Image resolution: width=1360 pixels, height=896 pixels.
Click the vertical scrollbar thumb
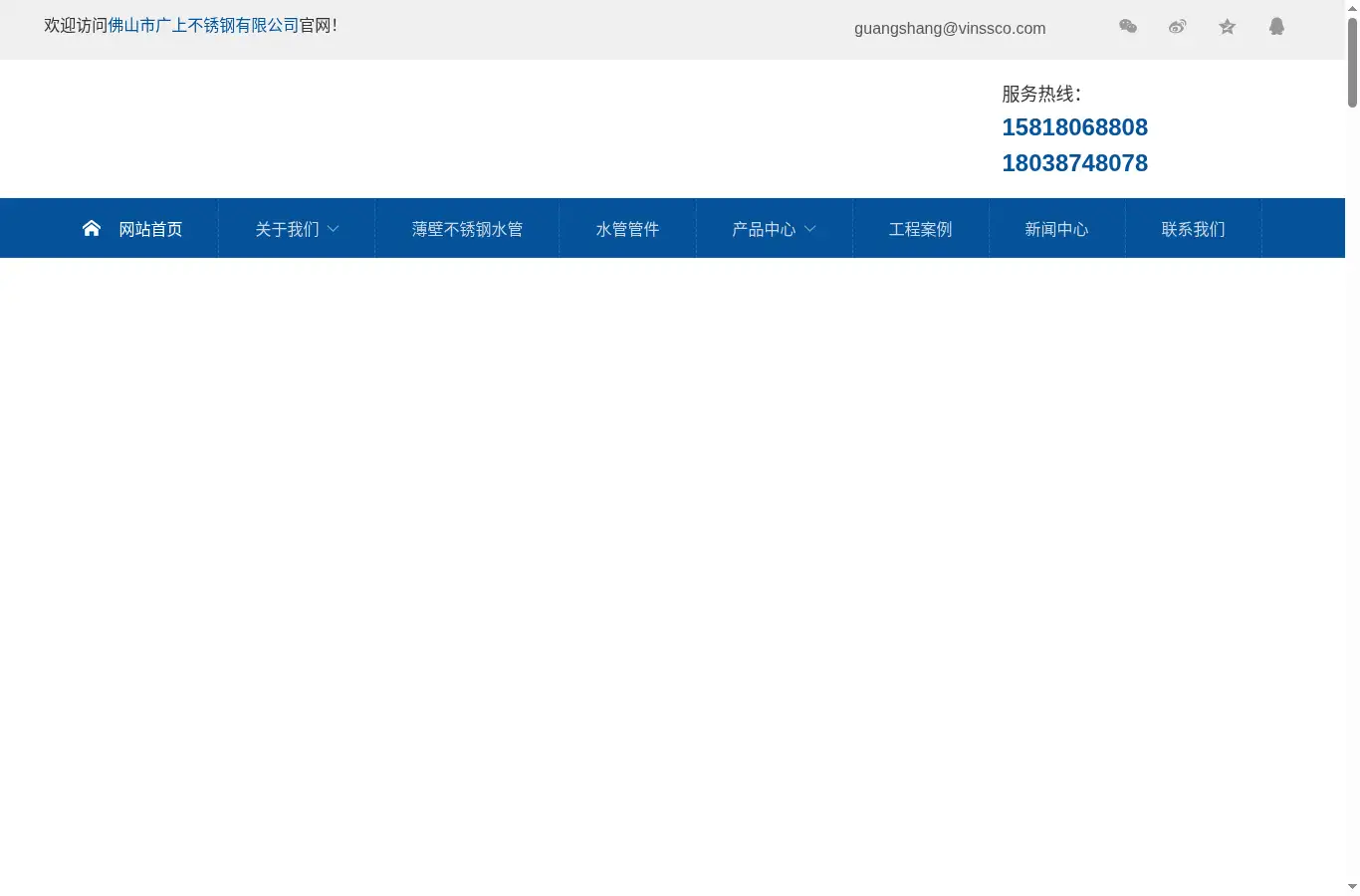(1352, 61)
